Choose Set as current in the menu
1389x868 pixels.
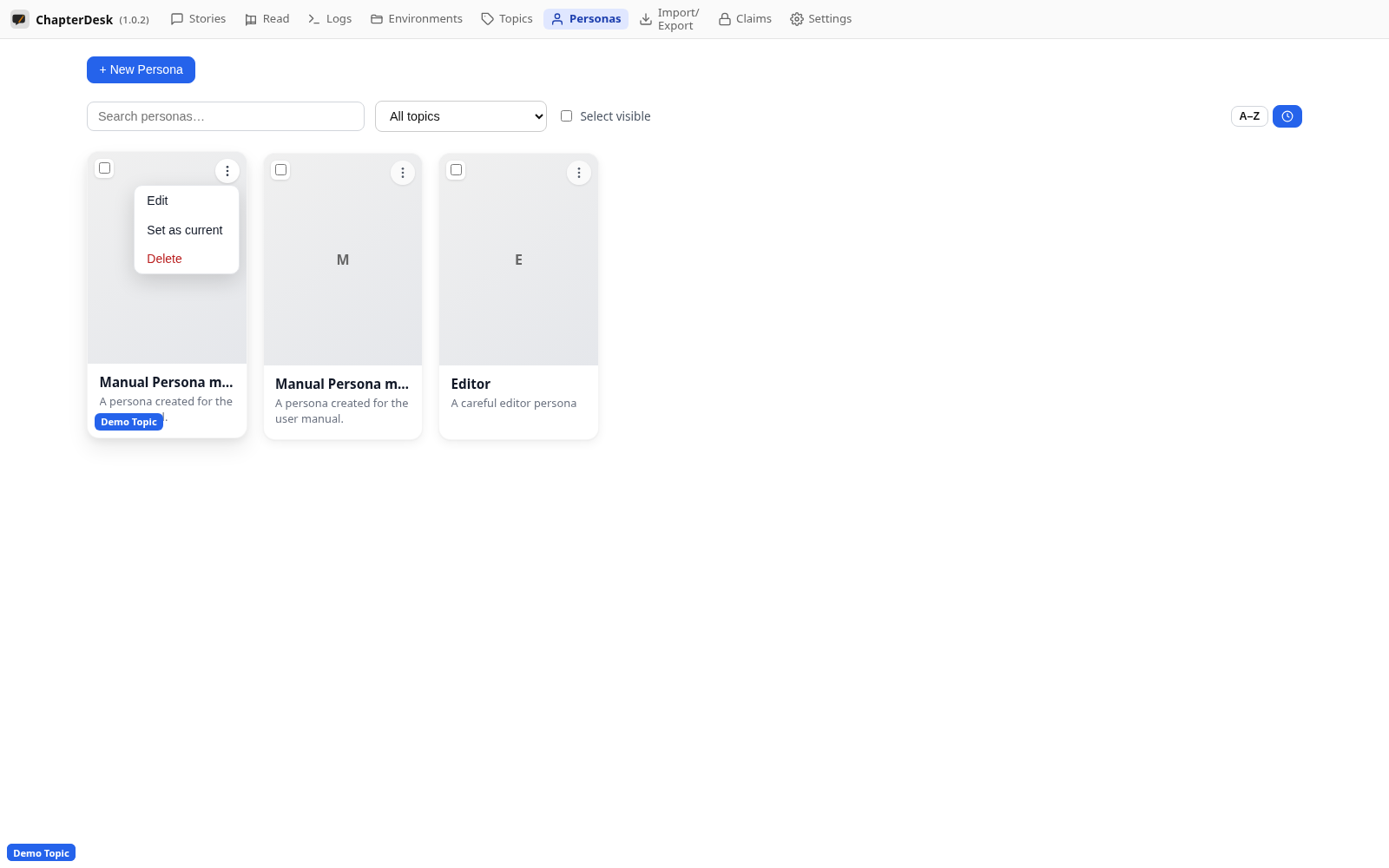point(187,230)
